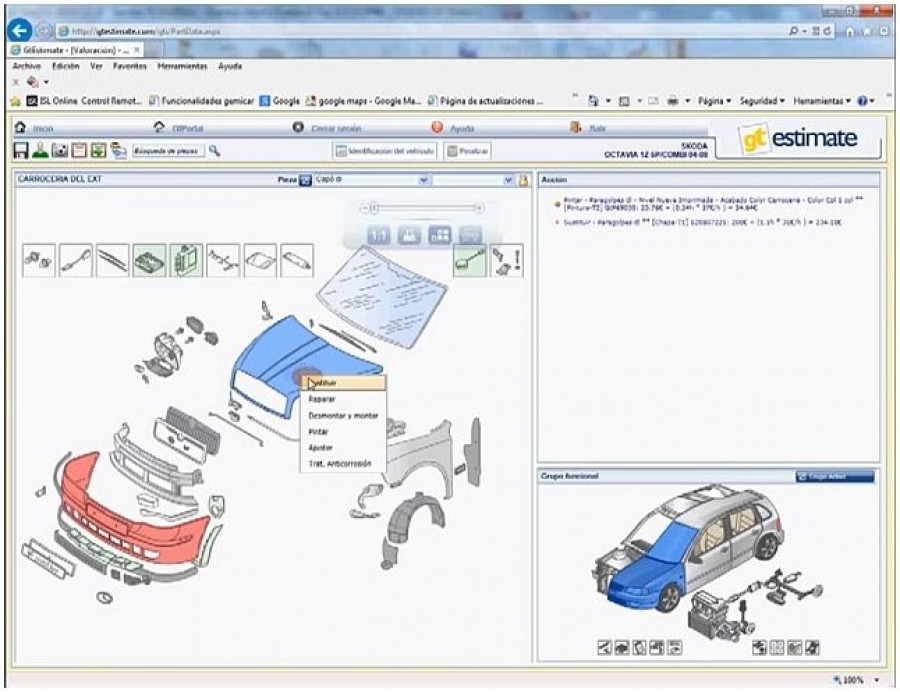Image resolution: width=900 pixels, height=692 pixels.
Task: Open the Seguridad dropdown menu
Action: (x=762, y=101)
